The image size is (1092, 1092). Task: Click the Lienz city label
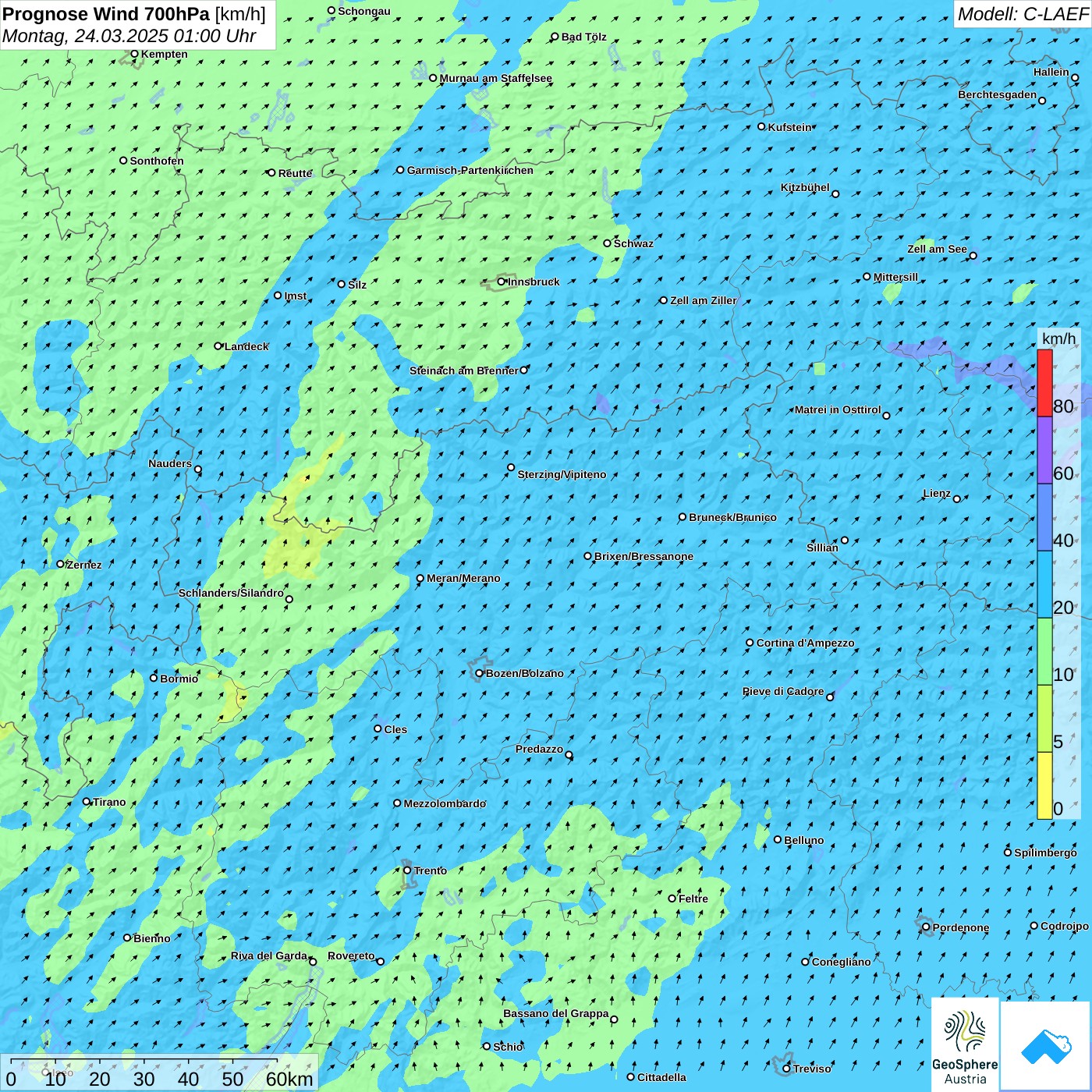[x=937, y=493]
